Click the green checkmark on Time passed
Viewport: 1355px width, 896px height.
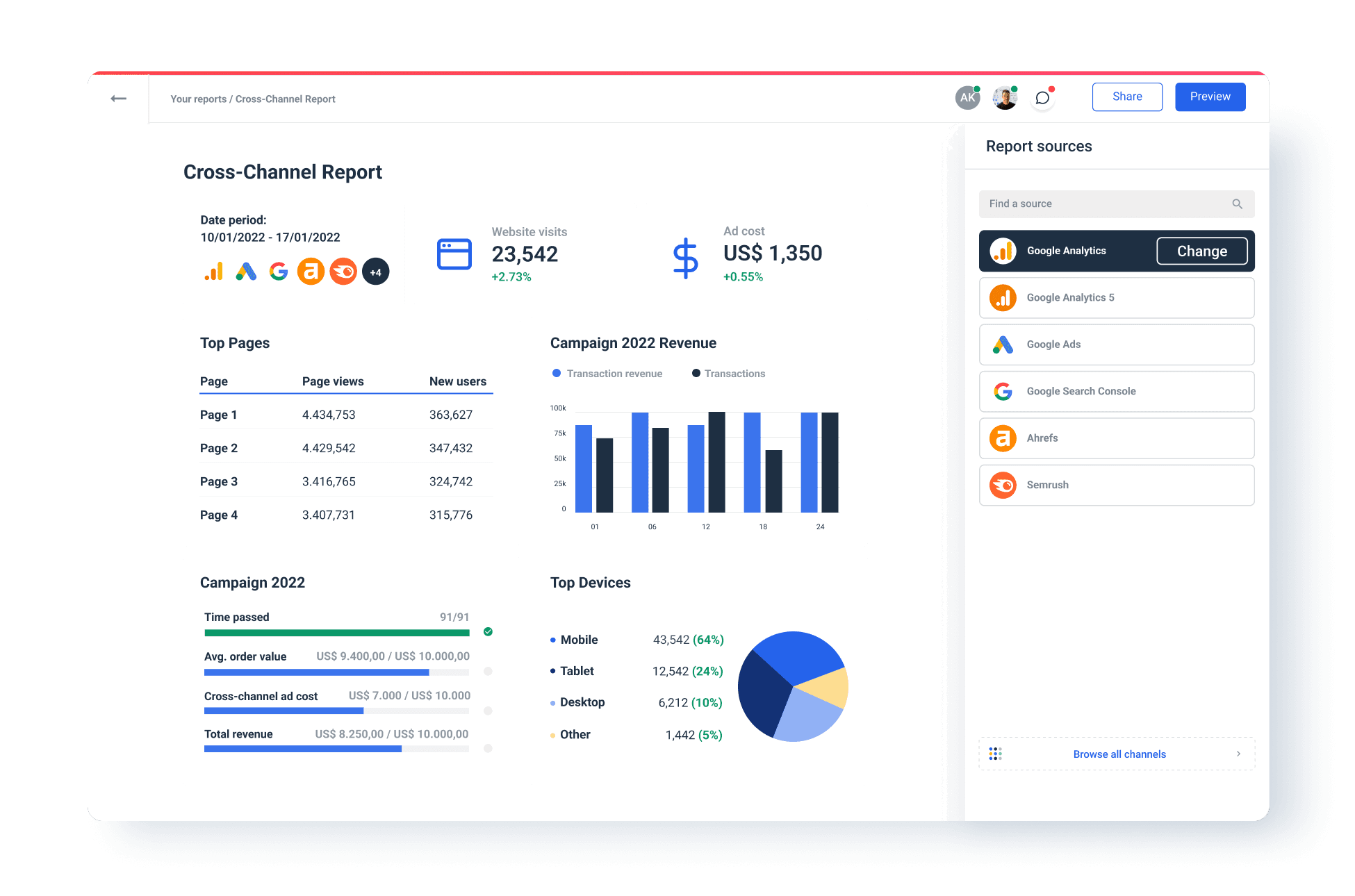488,632
